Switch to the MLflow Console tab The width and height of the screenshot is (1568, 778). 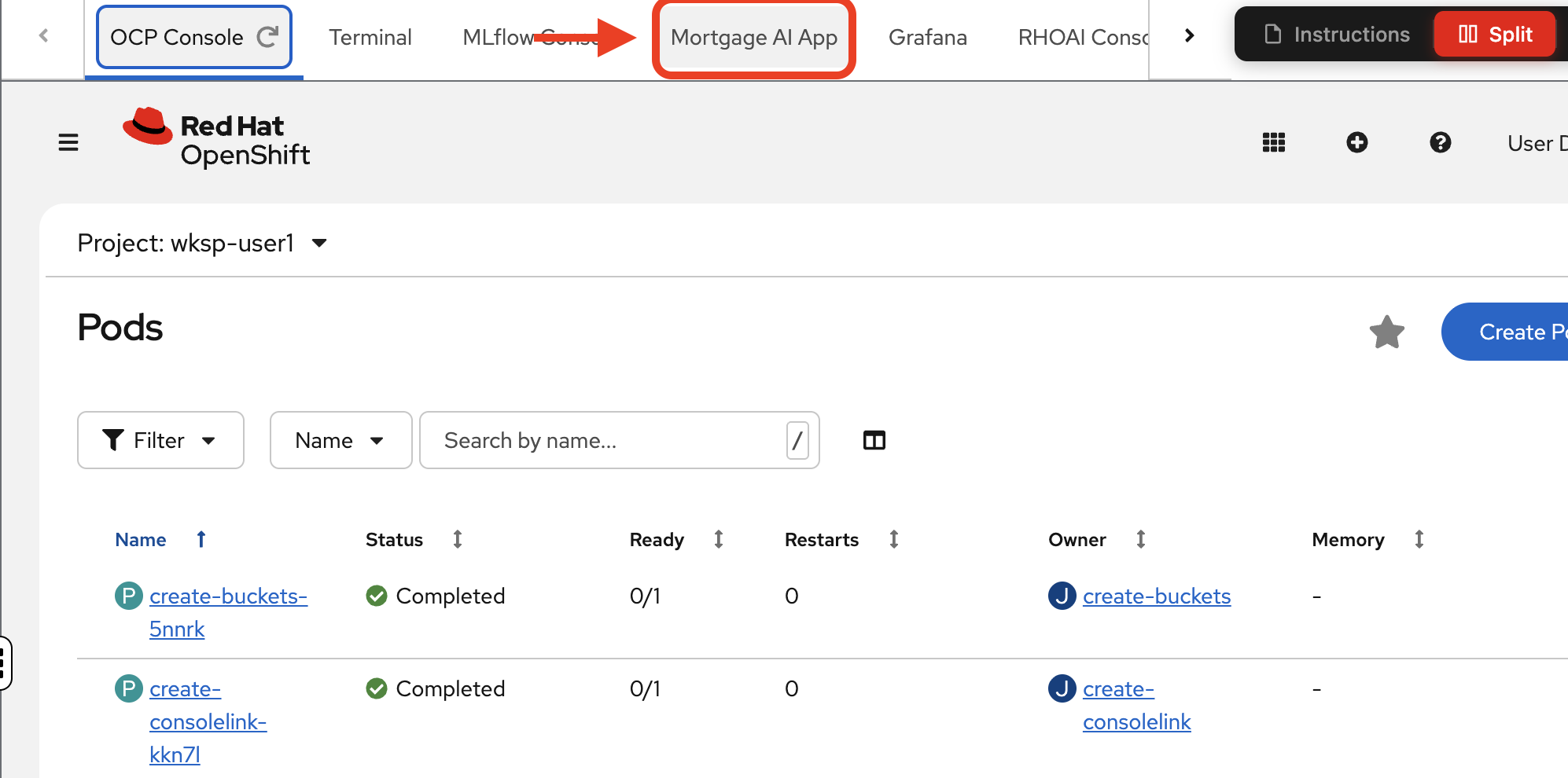(531, 37)
